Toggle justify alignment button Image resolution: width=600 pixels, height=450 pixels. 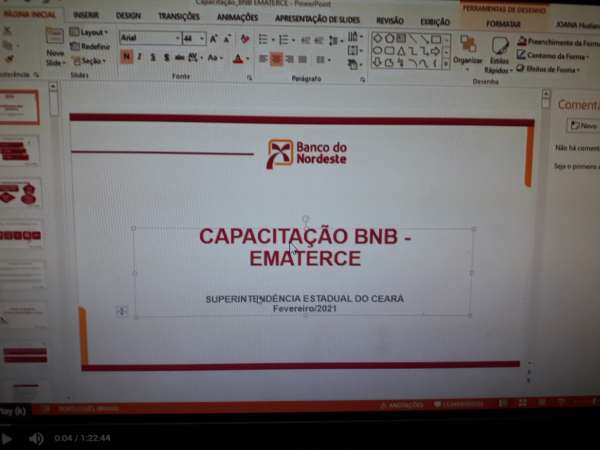tap(303, 59)
